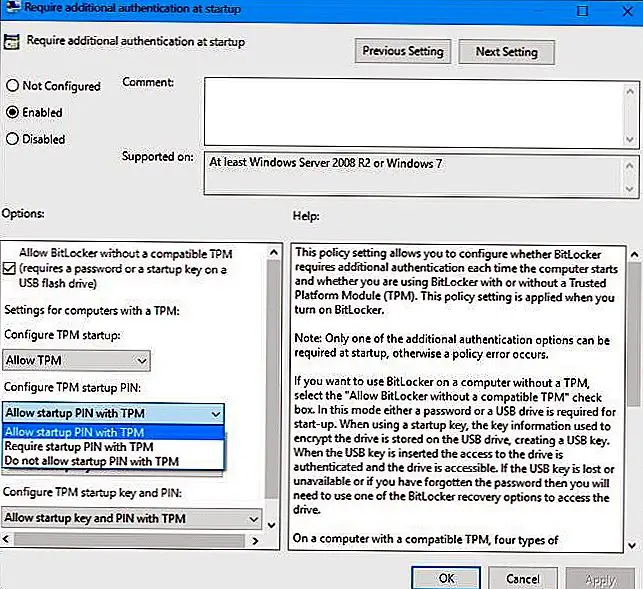Image resolution: width=643 pixels, height=589 pixels.
Task: Expand the TPM startup key and PIN dropdown
Action: [251, 519]
